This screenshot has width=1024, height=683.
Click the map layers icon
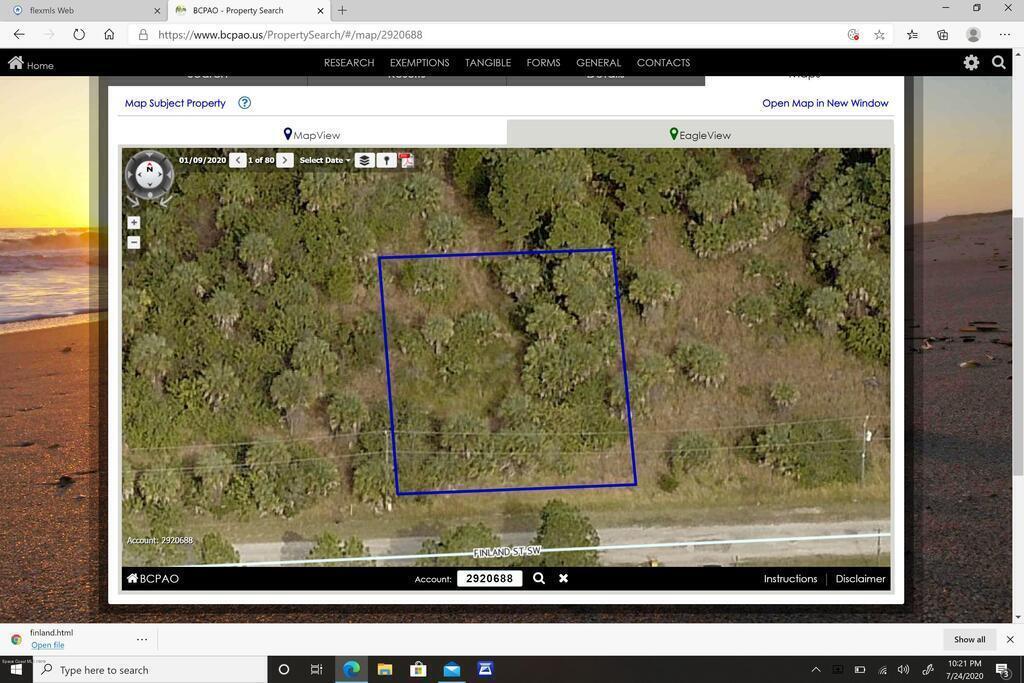coord(364,160)
